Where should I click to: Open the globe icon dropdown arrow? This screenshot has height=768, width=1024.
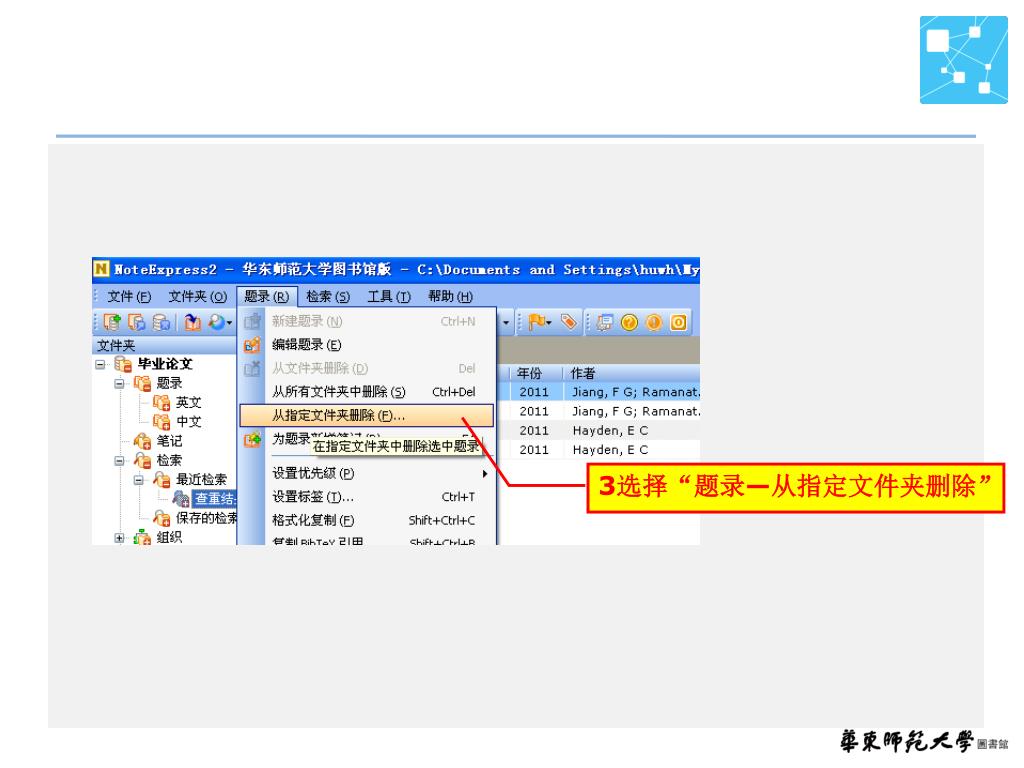[x=230, y=323]
